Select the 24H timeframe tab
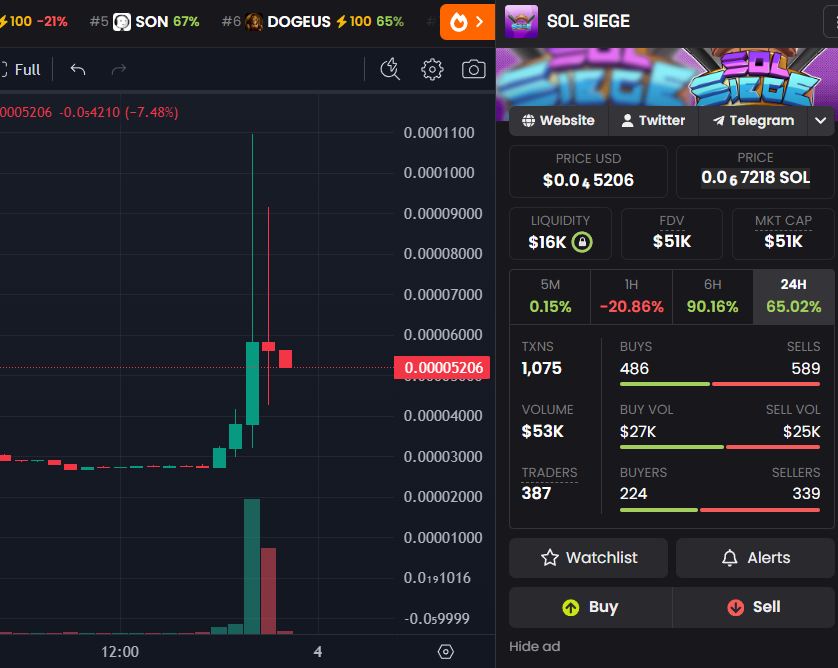Image resolution: width=838 pixels, height=668 pixels. pyautogui.click(x=794, y=297)
